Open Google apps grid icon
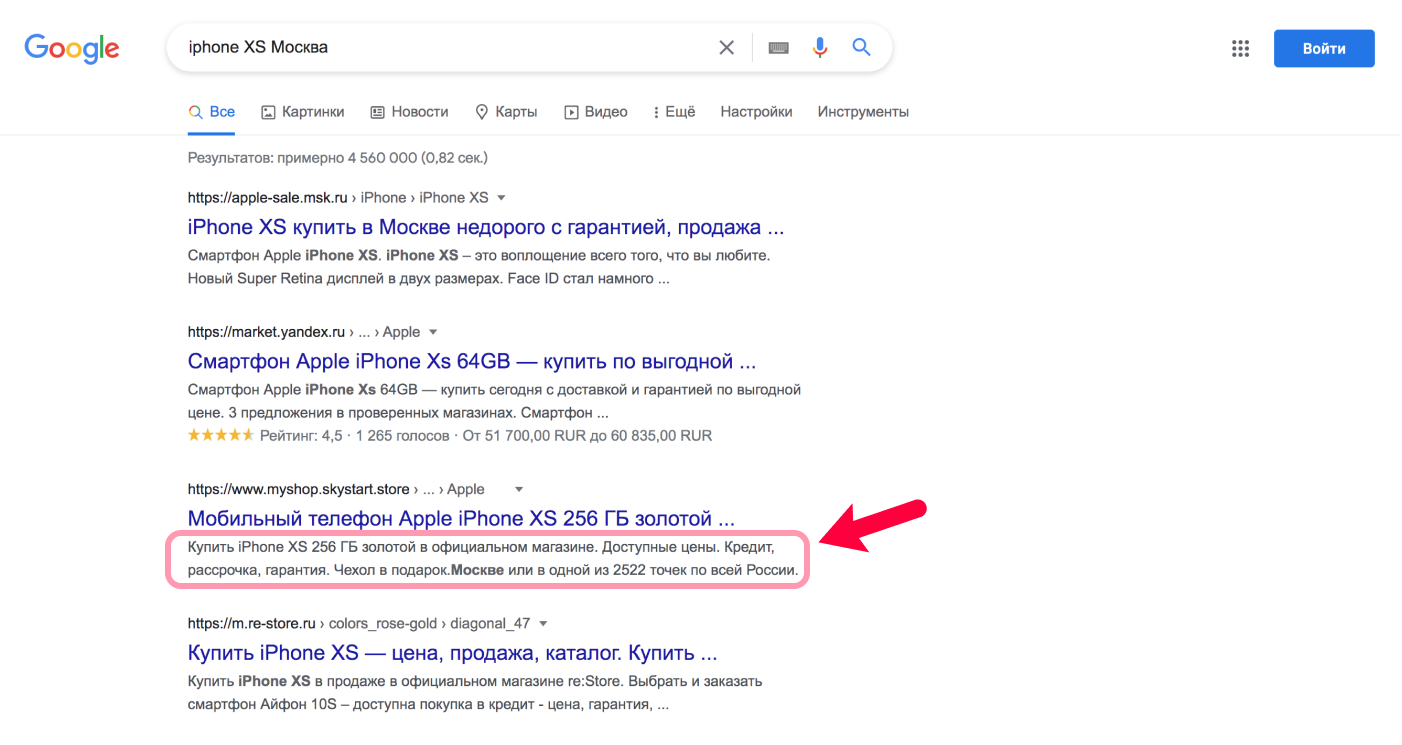Image resolution: width=1402 pixels, height=745 pixels. point(1241,48)
